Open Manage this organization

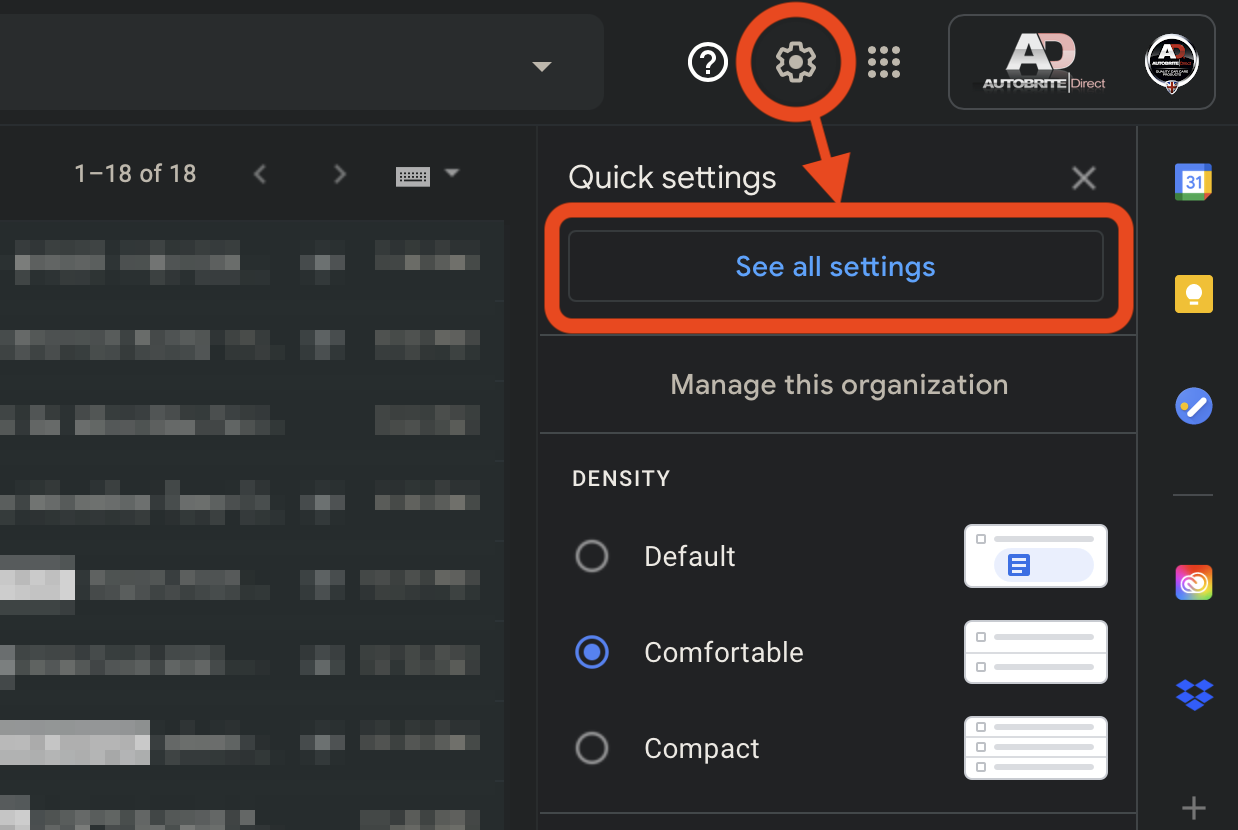tap(838, 384)
